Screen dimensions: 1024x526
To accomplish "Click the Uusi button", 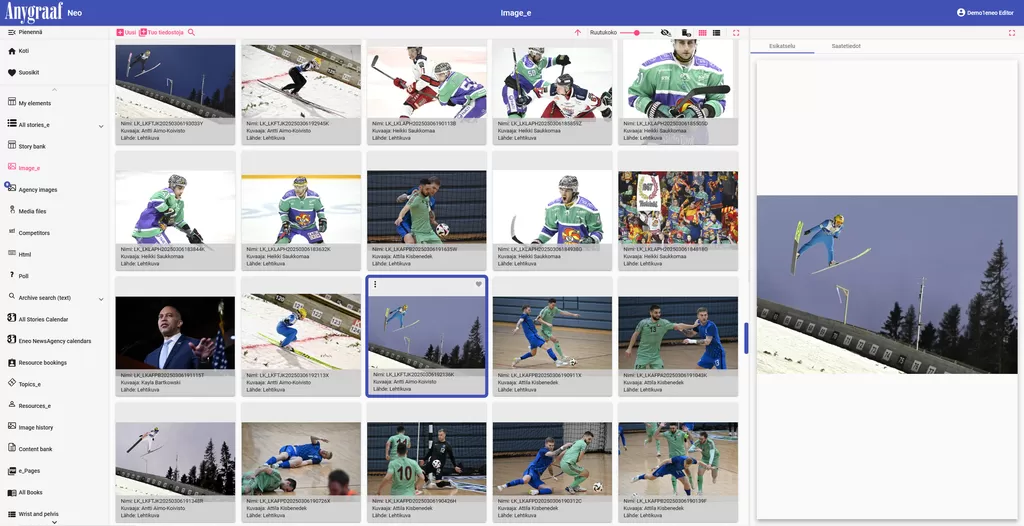I will 126,32.
